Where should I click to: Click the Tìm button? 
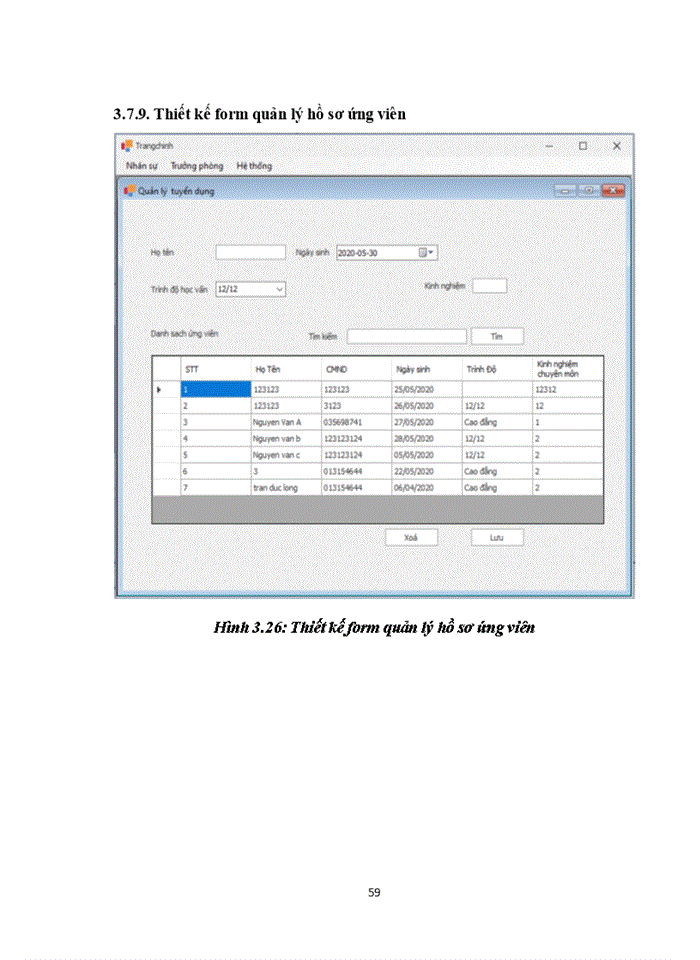(x=497, y=336)
